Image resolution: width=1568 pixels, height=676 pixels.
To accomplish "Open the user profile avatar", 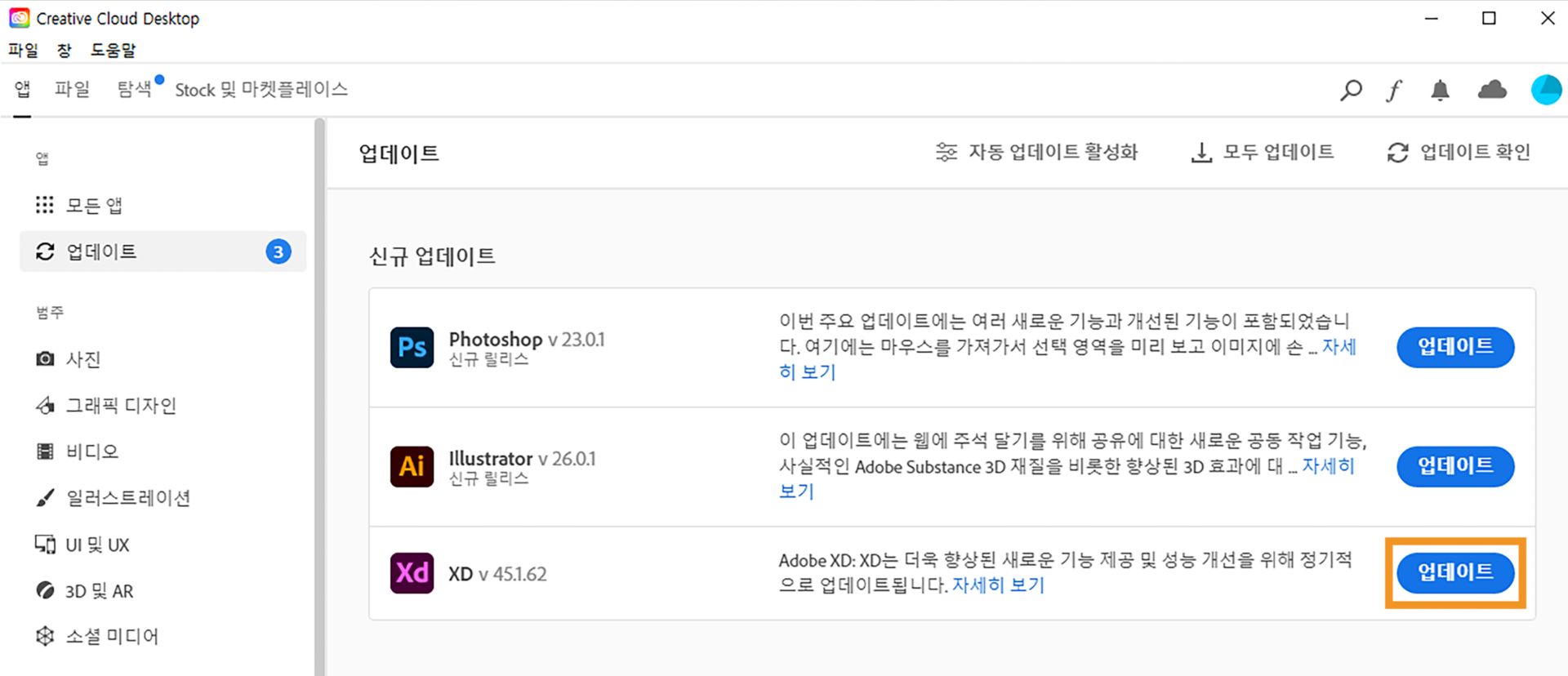I will (x=1546, y=90).
